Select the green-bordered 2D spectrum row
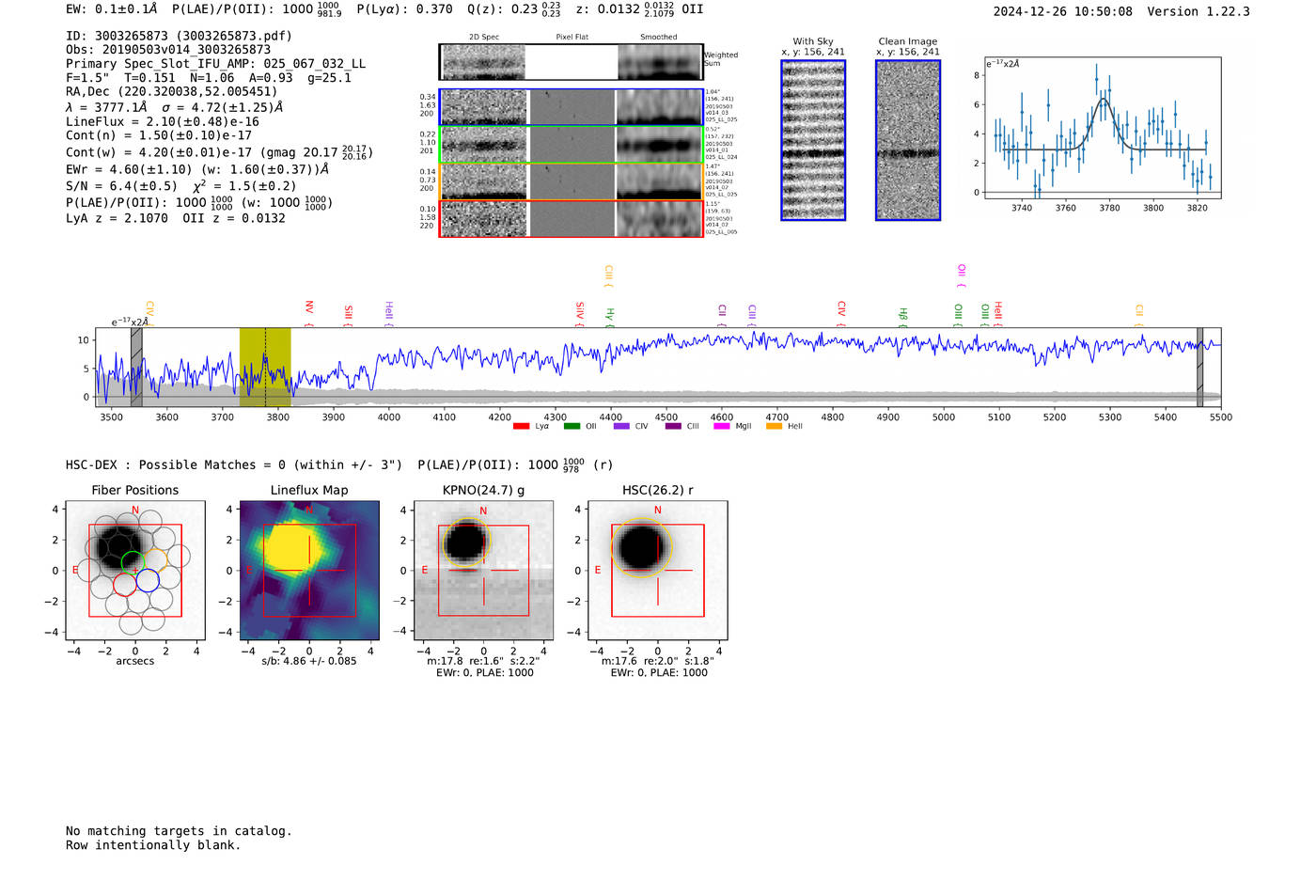1316x896 pixels. pos(571,145)
